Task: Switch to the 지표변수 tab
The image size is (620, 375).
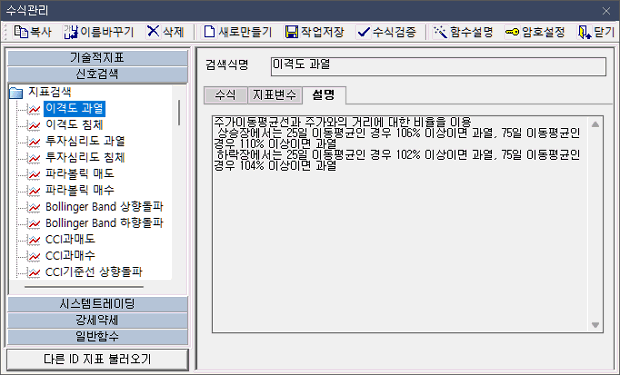Action: coord(274,95)
